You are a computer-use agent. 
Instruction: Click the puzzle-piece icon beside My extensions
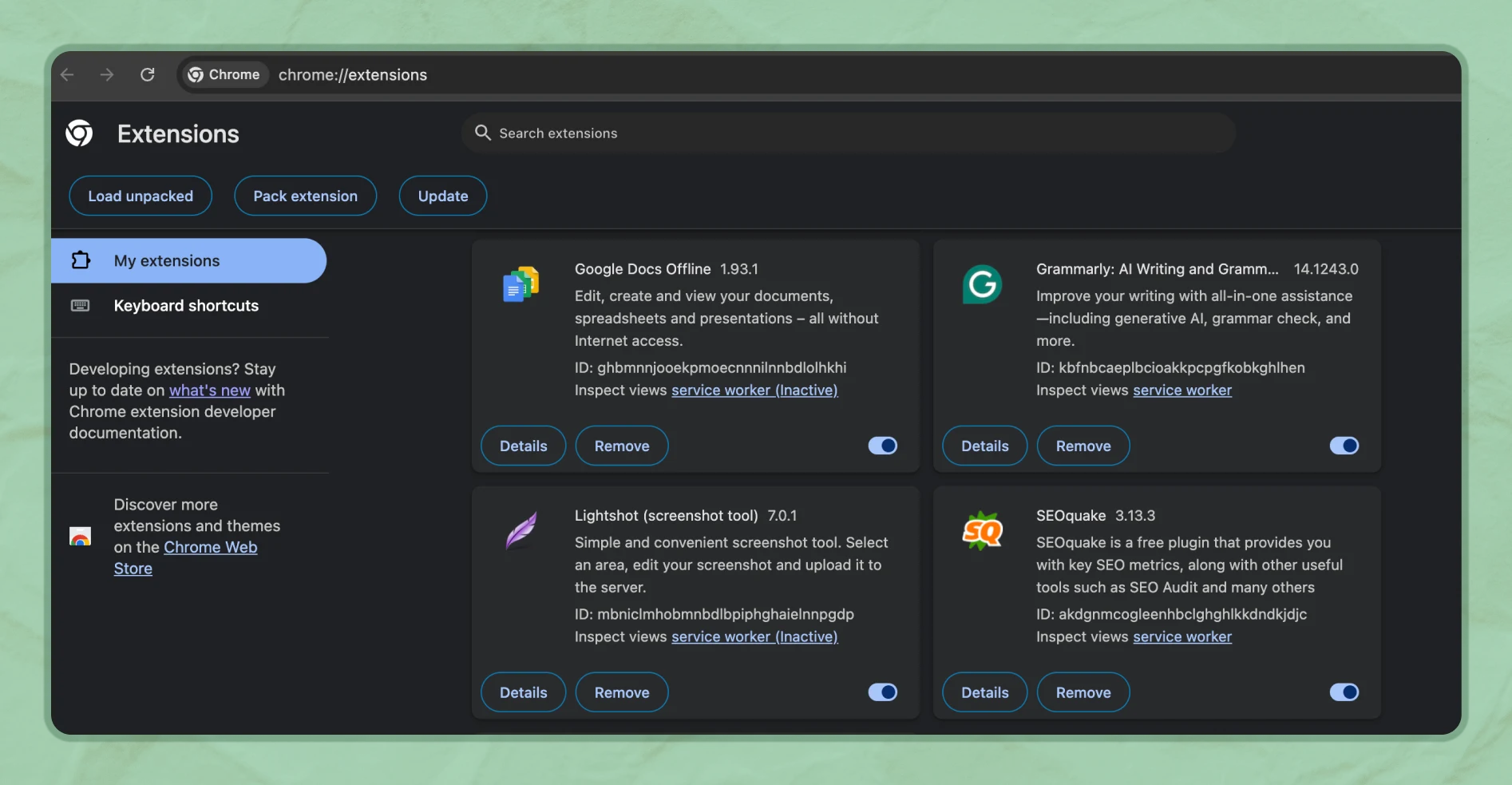(81, 260)
